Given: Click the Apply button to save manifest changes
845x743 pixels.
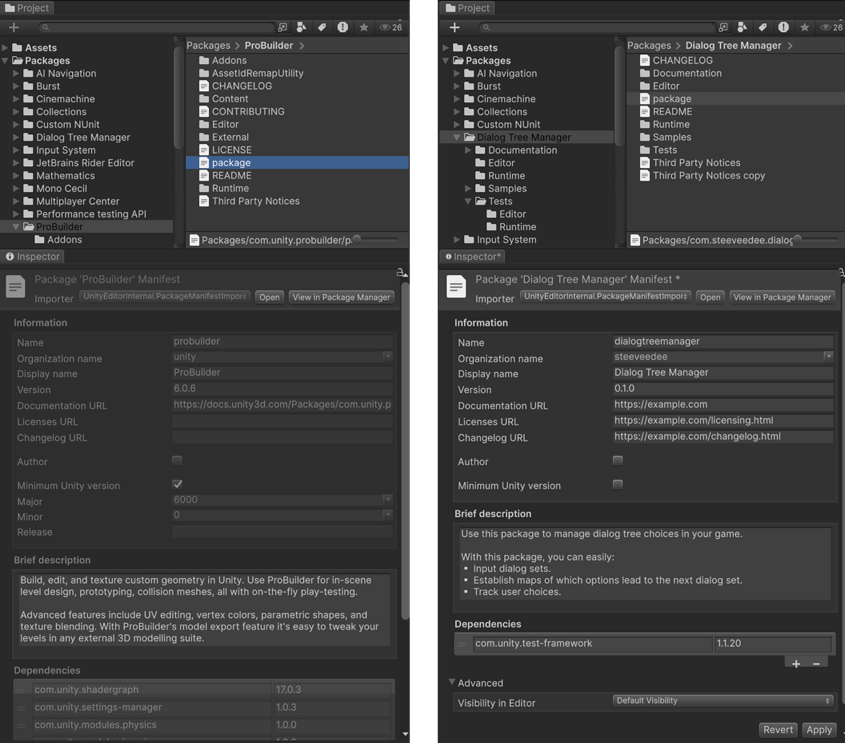Looking at the screenshot, I should 819,729.
